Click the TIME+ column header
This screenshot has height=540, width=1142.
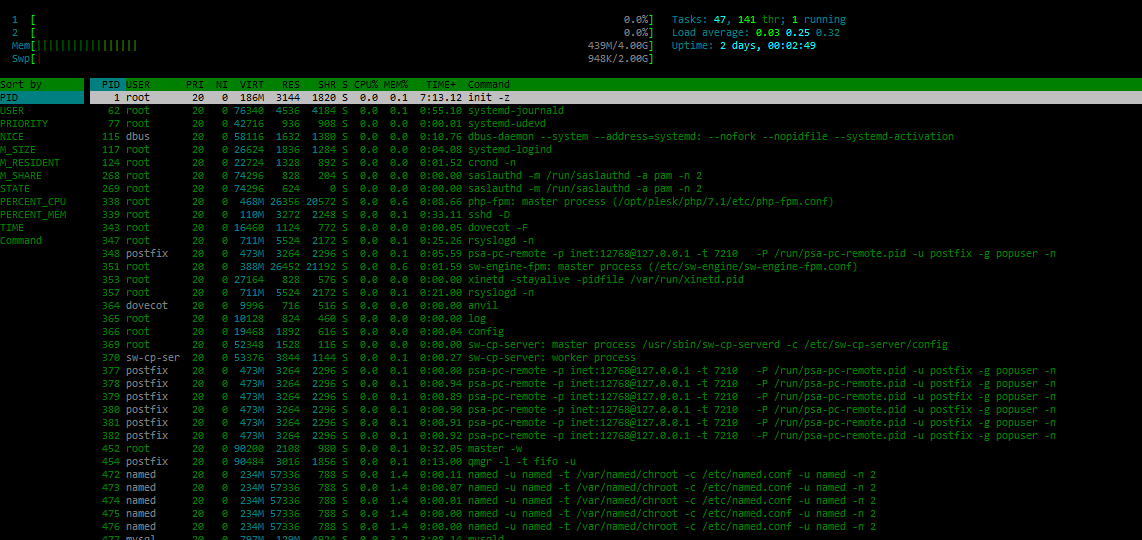point(441,85)
